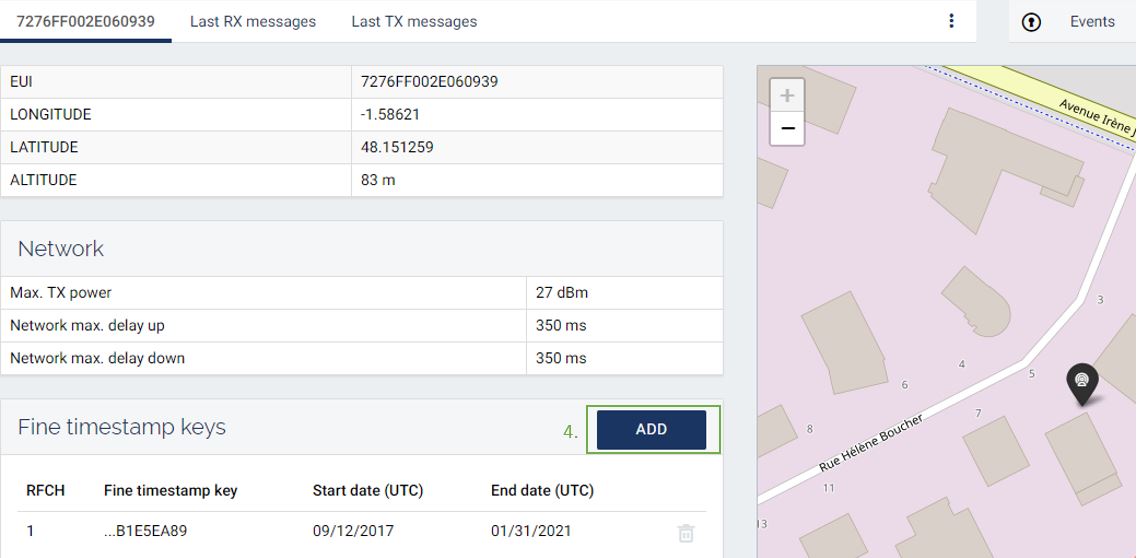Click the End date (UTC) column header
Viewport: 1137px width, 558px height.
tap(542, 490)
